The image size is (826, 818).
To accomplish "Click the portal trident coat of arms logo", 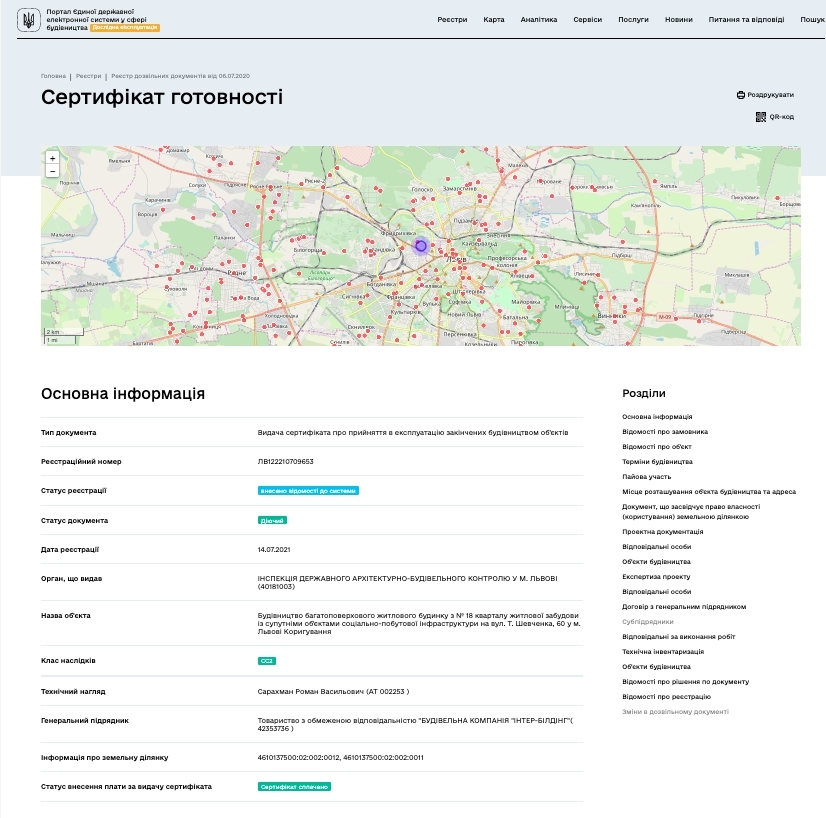I will (x=28, y=20).
